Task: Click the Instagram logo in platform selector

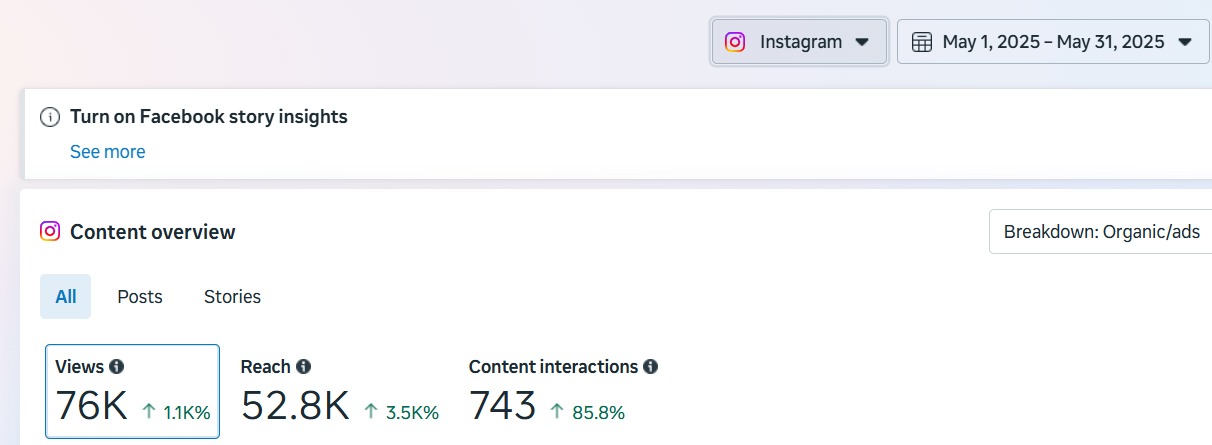Action: 735,42
